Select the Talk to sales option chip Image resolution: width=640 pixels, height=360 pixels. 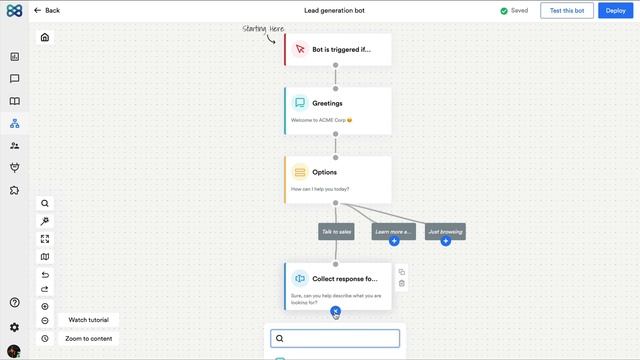coord(336,232)
